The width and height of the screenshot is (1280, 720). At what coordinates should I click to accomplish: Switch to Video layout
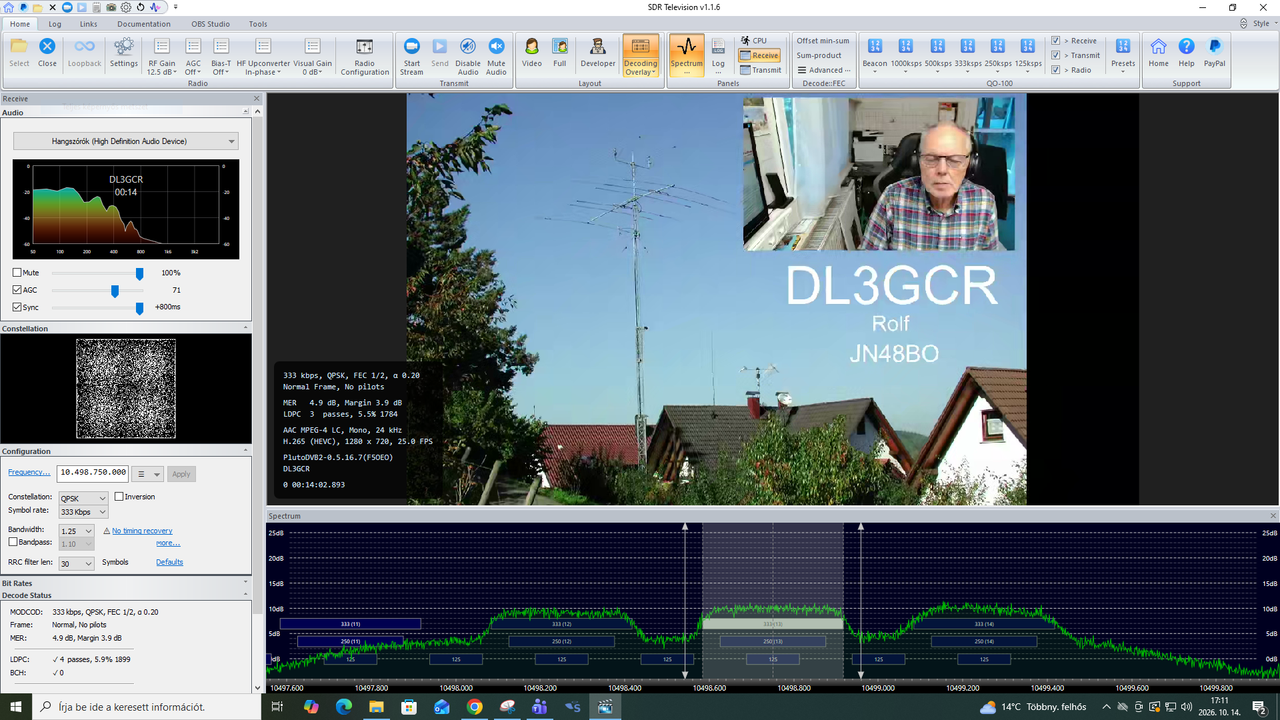point(532,53)
